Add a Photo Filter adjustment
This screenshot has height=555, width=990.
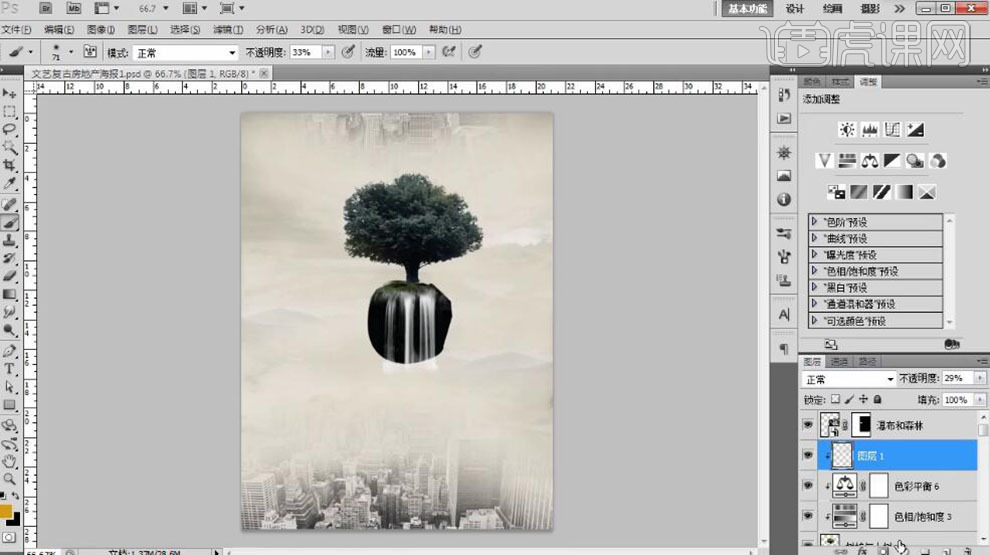coord(915,161)
